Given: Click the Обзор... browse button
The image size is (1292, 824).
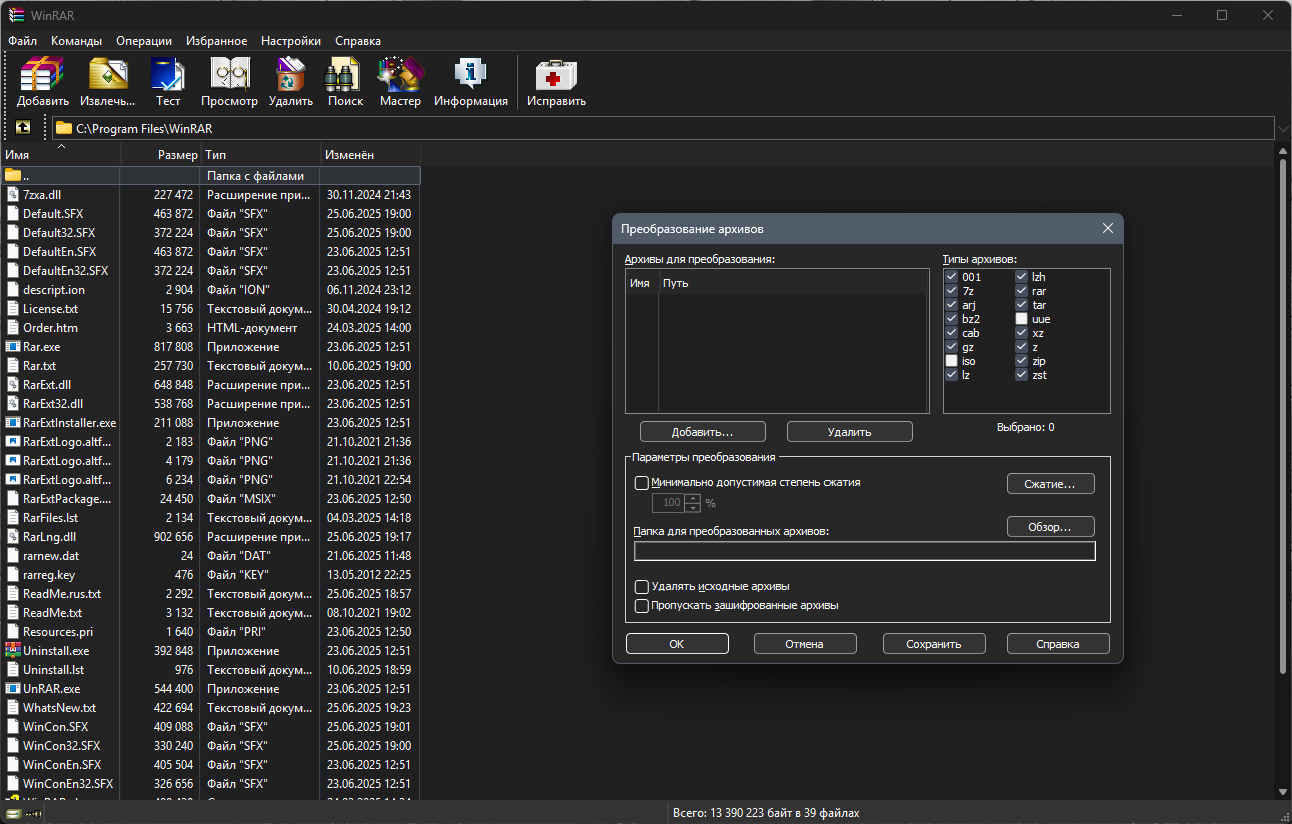Looking at the screenshot, I should tap(1050, 527).
